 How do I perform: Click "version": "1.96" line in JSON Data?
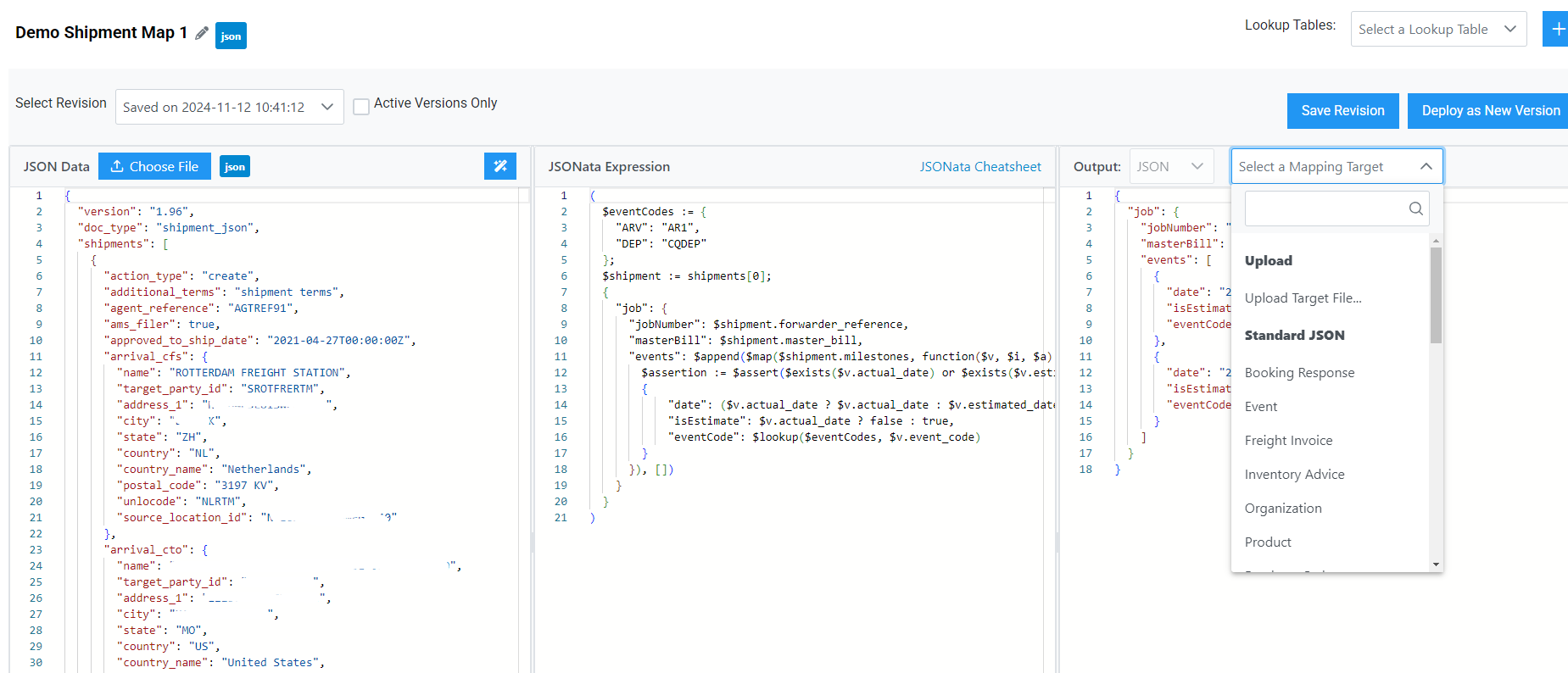(136, 212)
